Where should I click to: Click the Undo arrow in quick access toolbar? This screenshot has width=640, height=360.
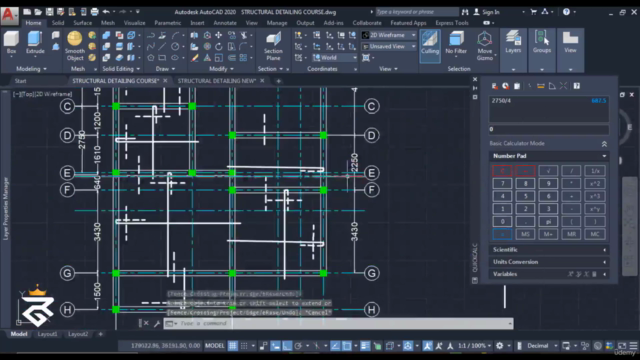tap(106, 12)
